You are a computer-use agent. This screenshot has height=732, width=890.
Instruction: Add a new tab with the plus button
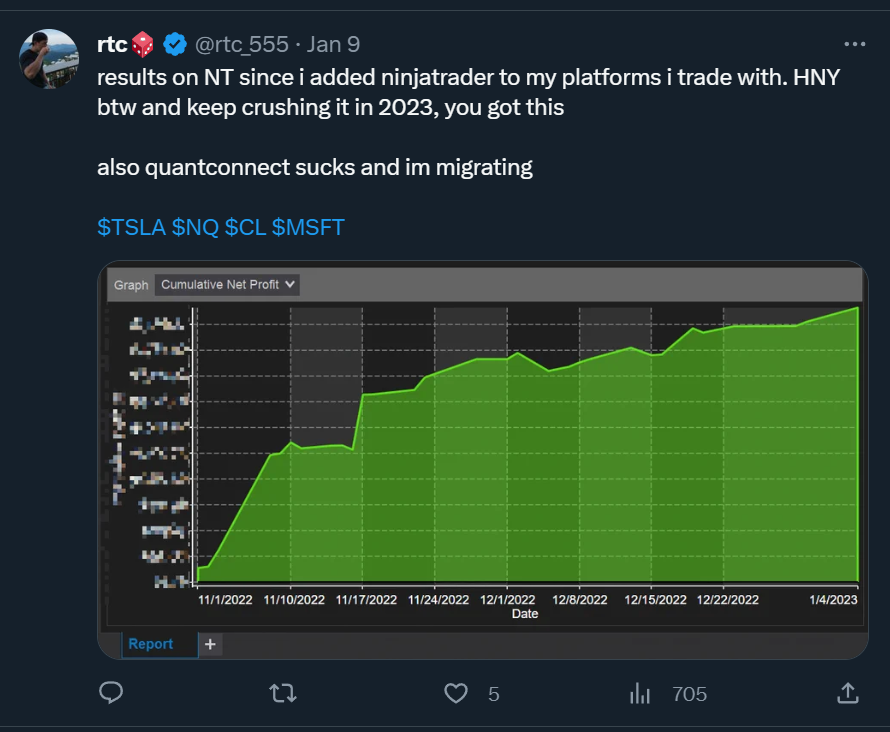[210, 645]
